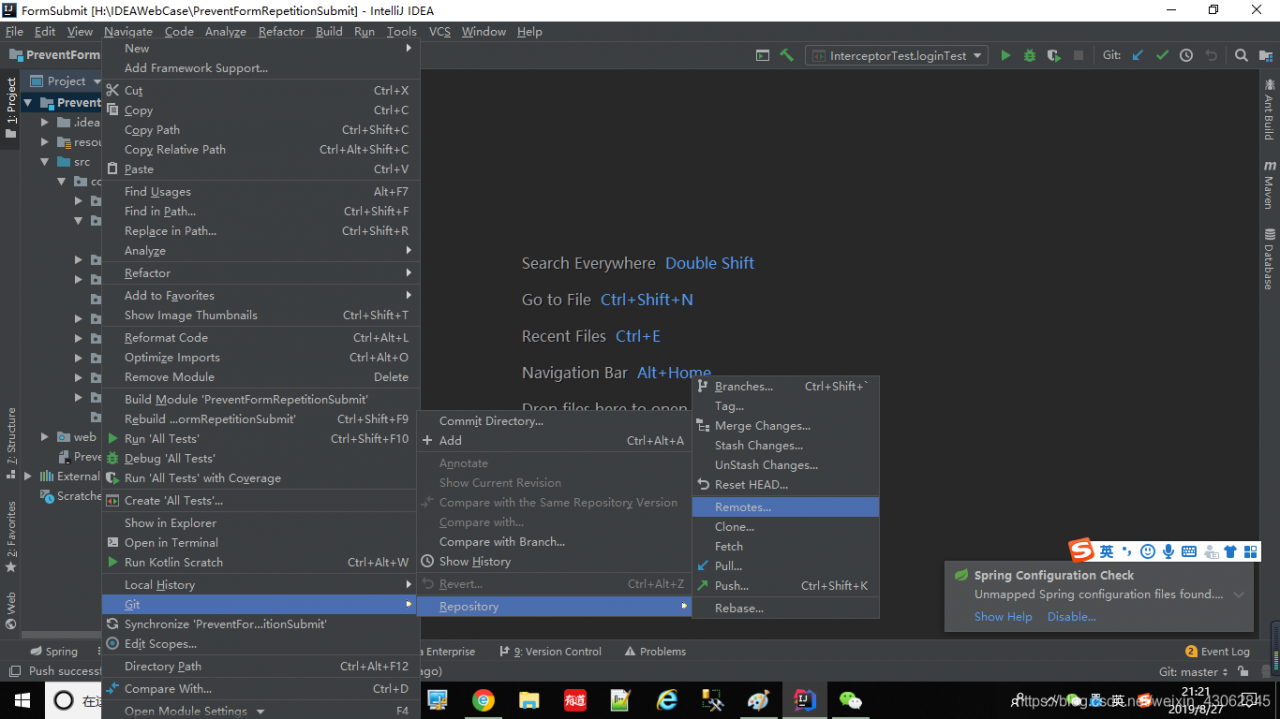Screen dimensions: 1280x719
Task: Click Git Show History clock icon
Action: point(1186,56)
